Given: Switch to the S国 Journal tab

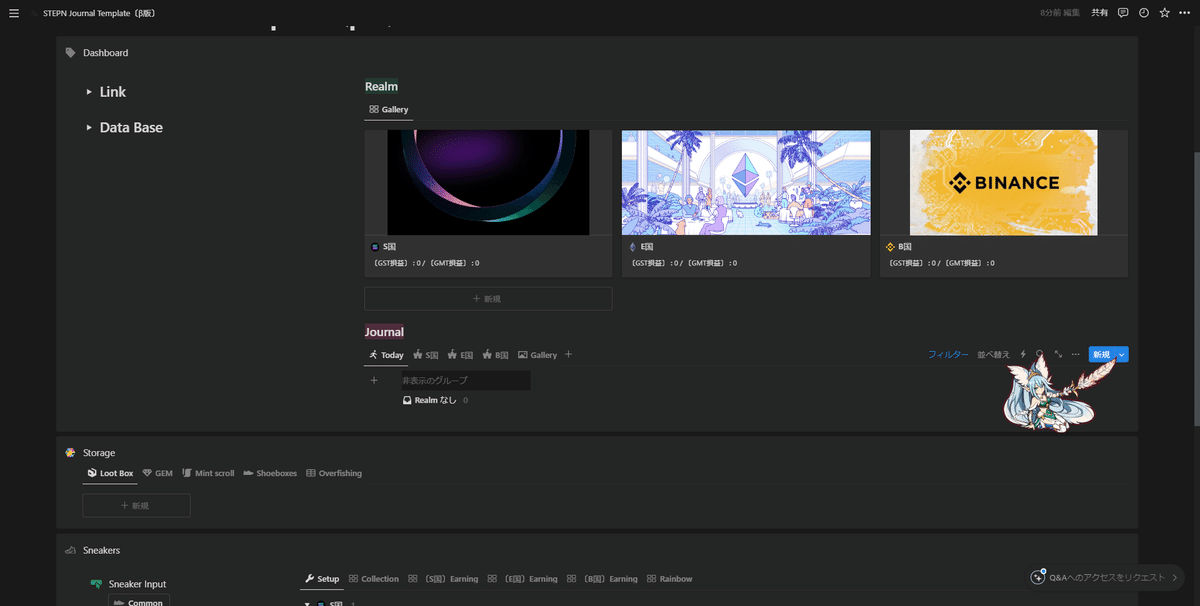Looking at the screenshot, I should [426, 355].
